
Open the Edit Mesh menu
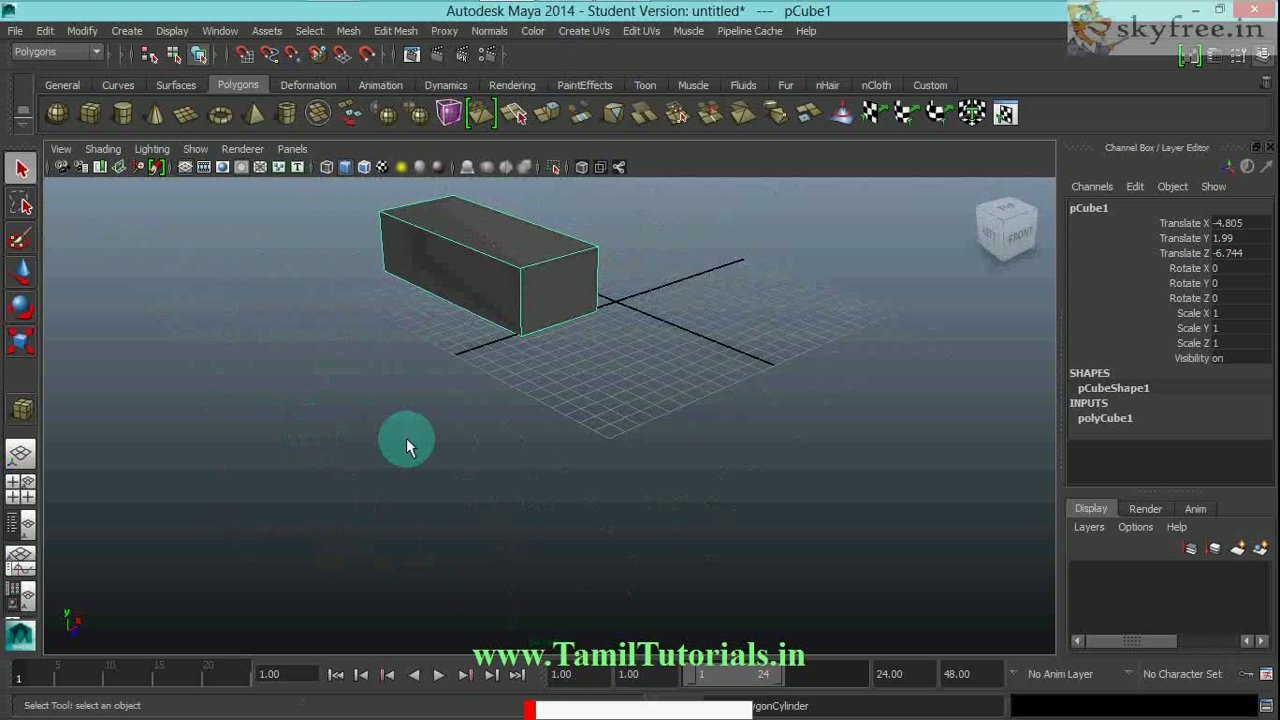(396, 31)
